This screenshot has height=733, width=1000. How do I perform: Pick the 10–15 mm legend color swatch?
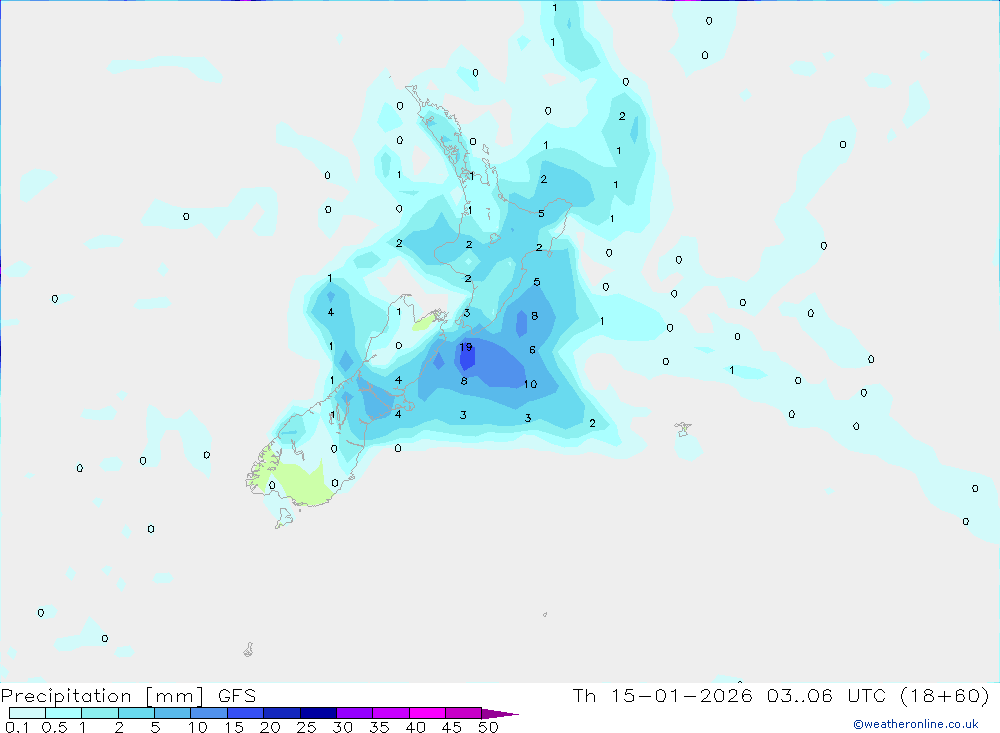(209, 713)
